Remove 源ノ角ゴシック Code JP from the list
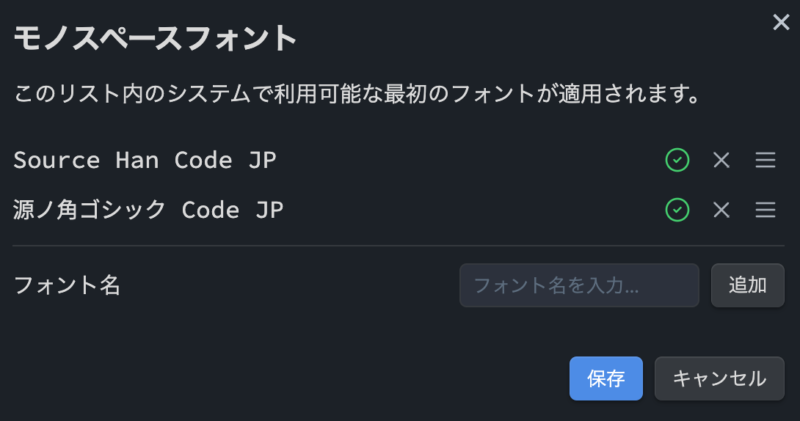Screen dimensions: 800x421 721,210
